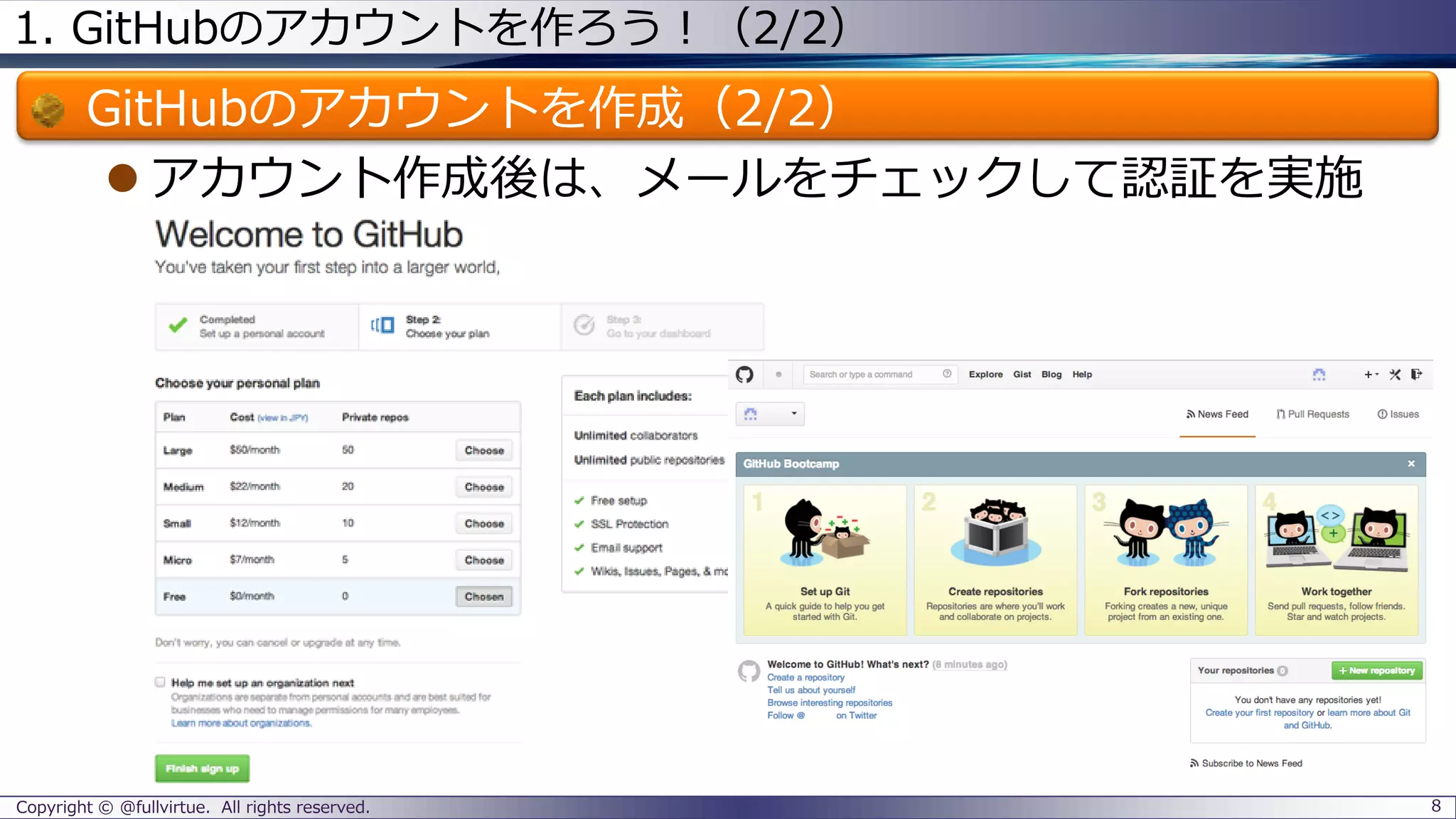Switch to the News Feed tab
Screen dimensions: 1456x819
click(x=1217, y=414)
